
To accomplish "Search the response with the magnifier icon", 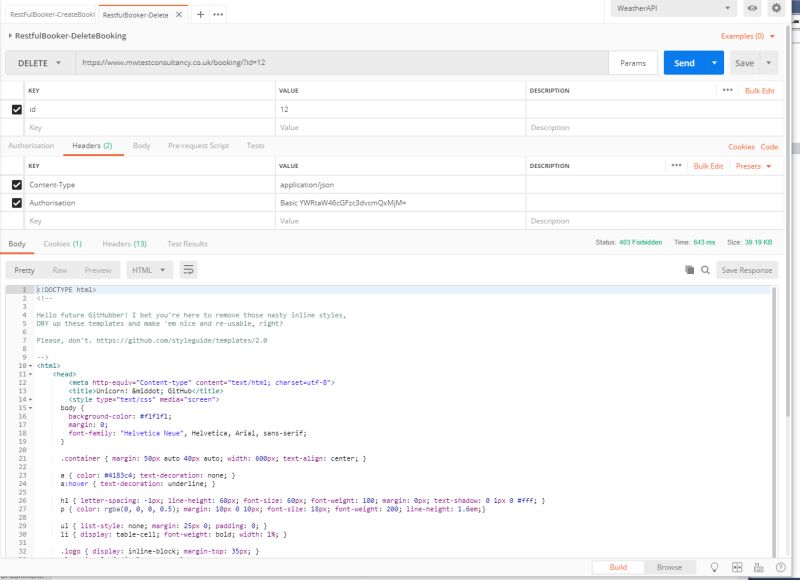I will [705, 270].
